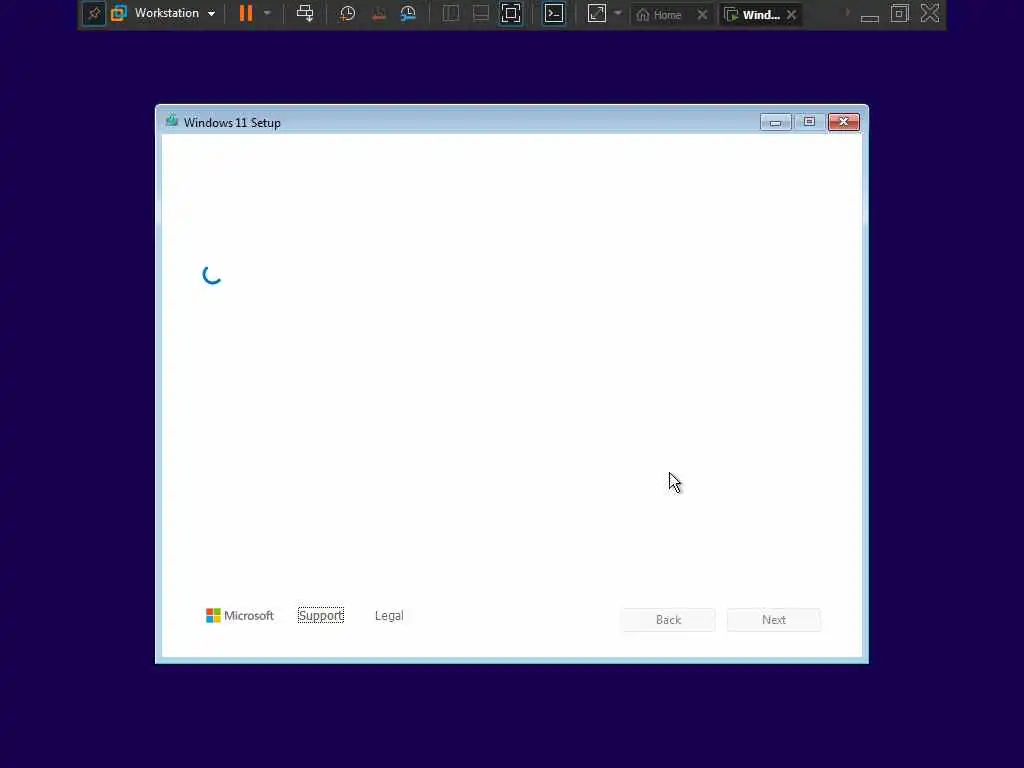Close the Home tab
This screenshot has width=1024, height=768.
(702, 14)
